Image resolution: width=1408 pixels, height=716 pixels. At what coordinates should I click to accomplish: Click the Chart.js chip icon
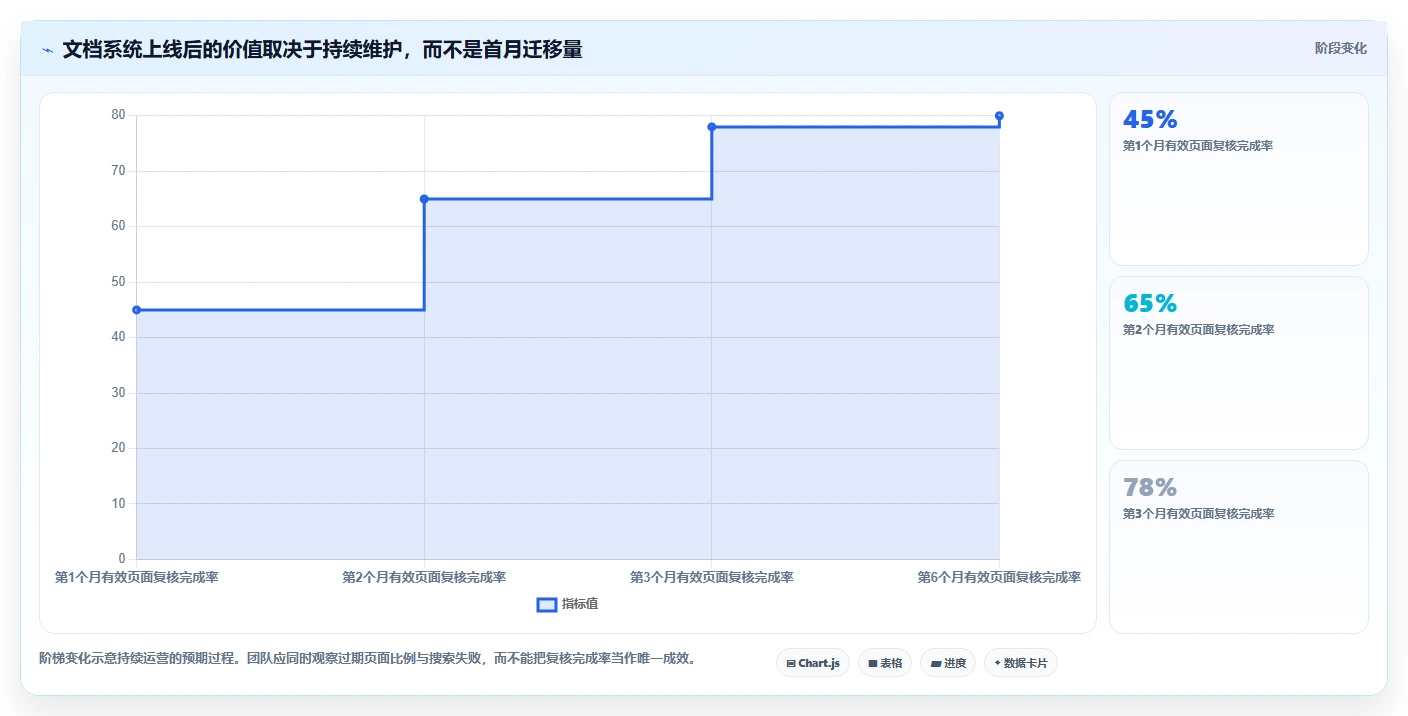791,664
